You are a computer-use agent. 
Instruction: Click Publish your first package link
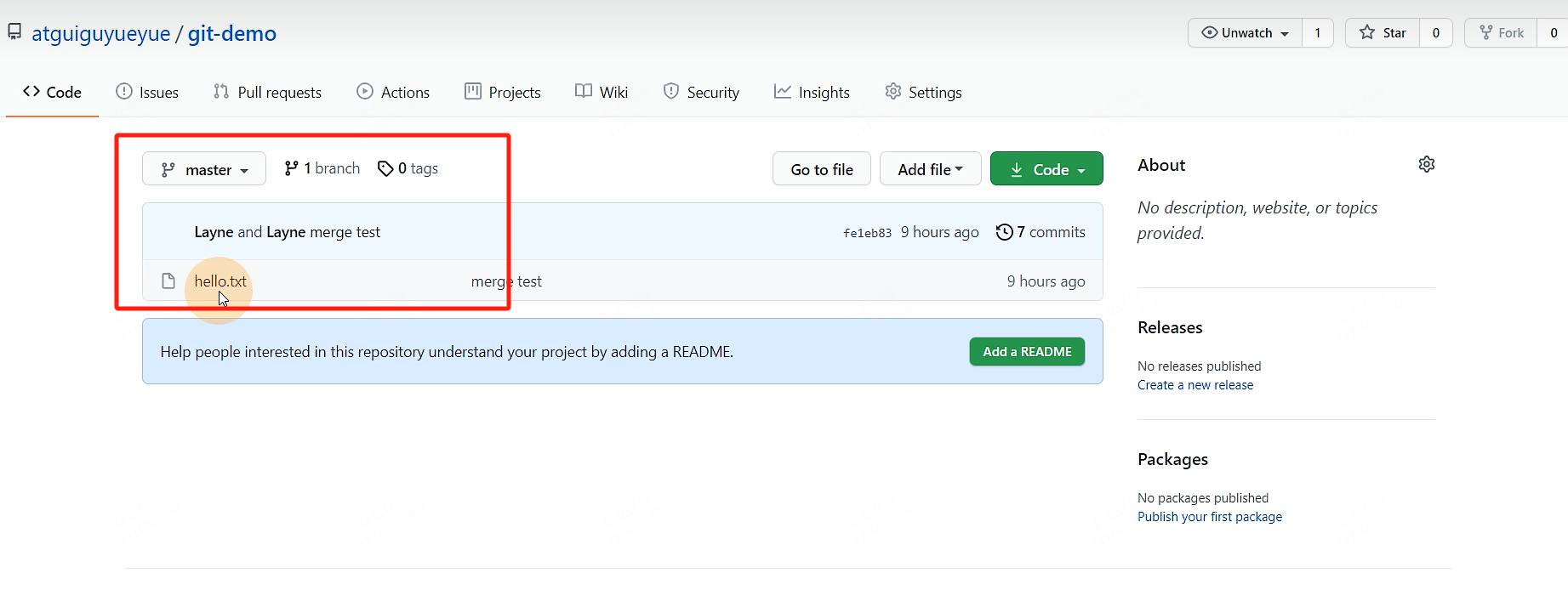pos(1210,517)
